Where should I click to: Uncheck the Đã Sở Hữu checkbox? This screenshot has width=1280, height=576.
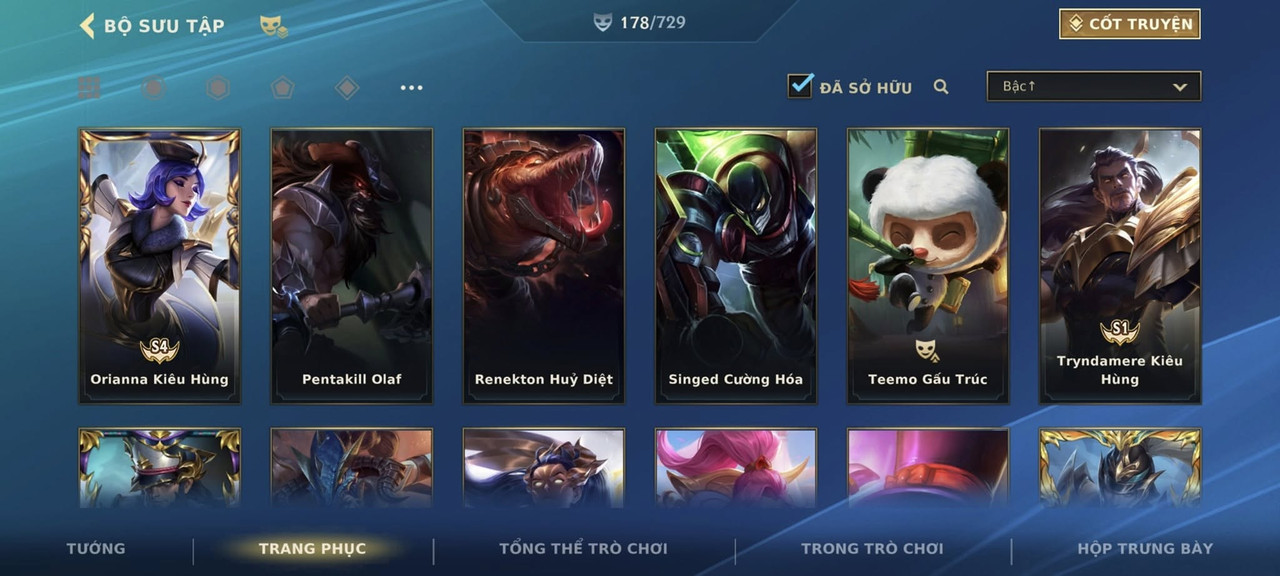pos(800,86)
